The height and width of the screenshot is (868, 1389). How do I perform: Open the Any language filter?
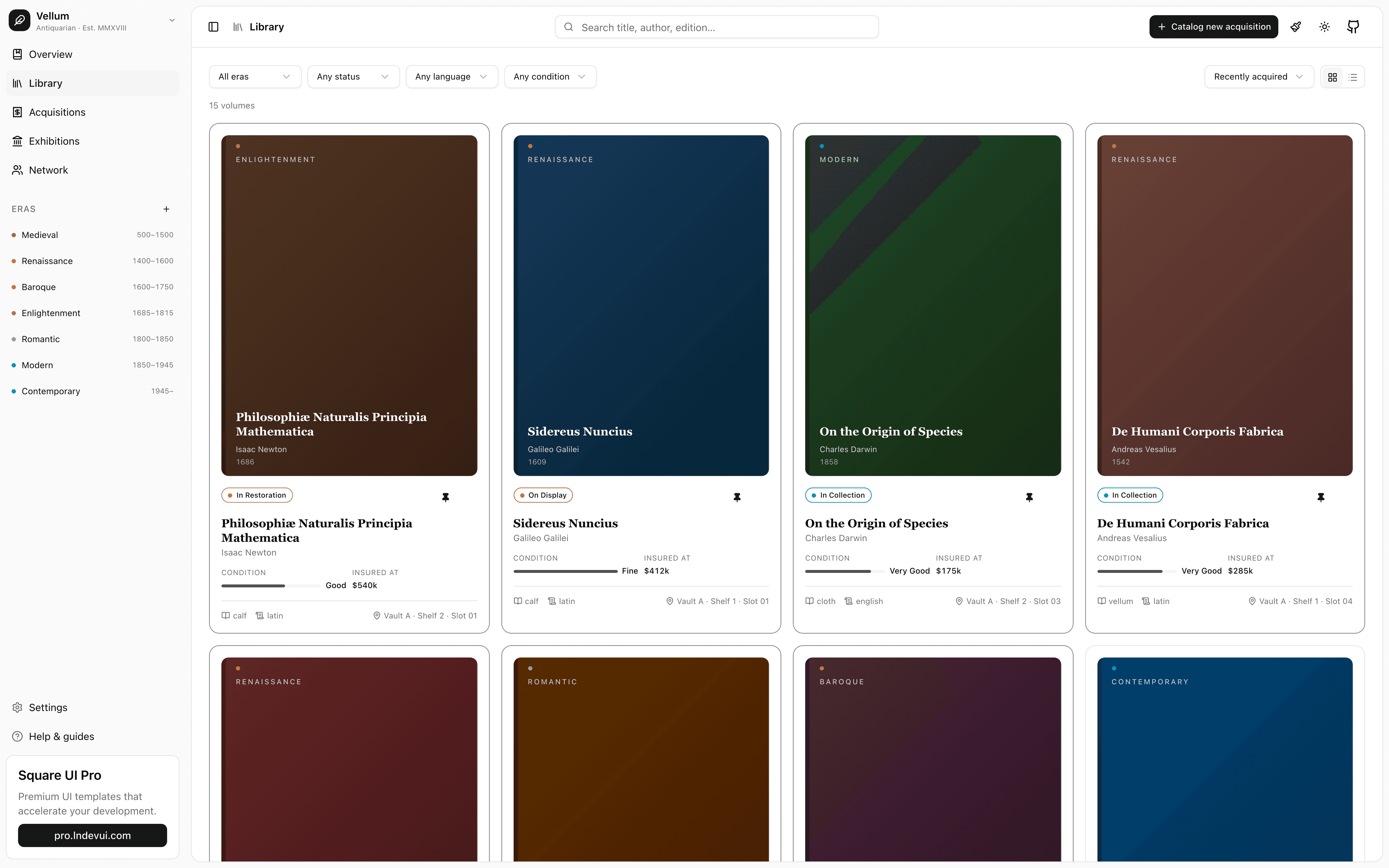[452, 77]
